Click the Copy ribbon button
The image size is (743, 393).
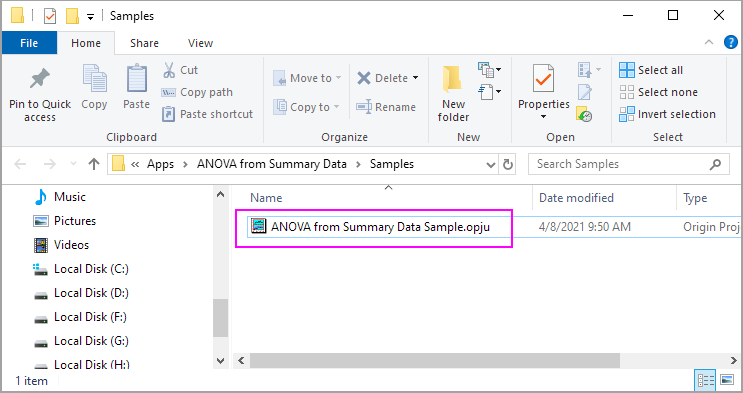[x=94, y=87]
